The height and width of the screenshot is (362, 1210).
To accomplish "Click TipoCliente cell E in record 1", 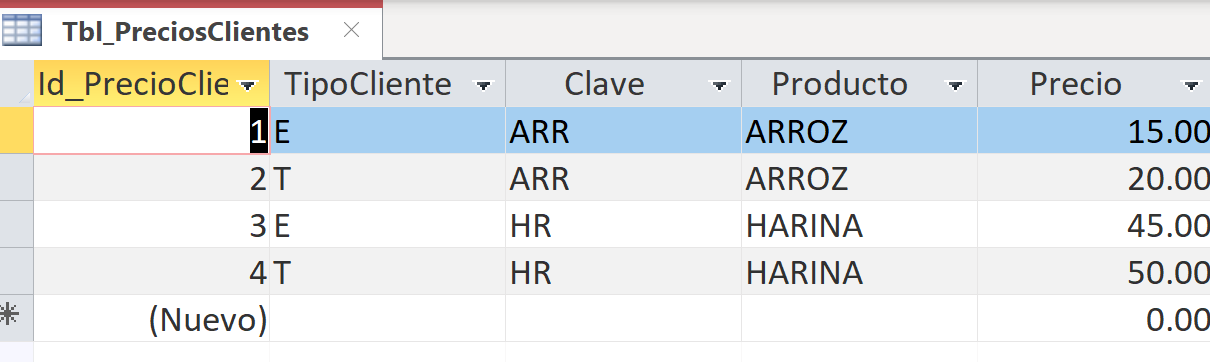I will coord(387,131).
